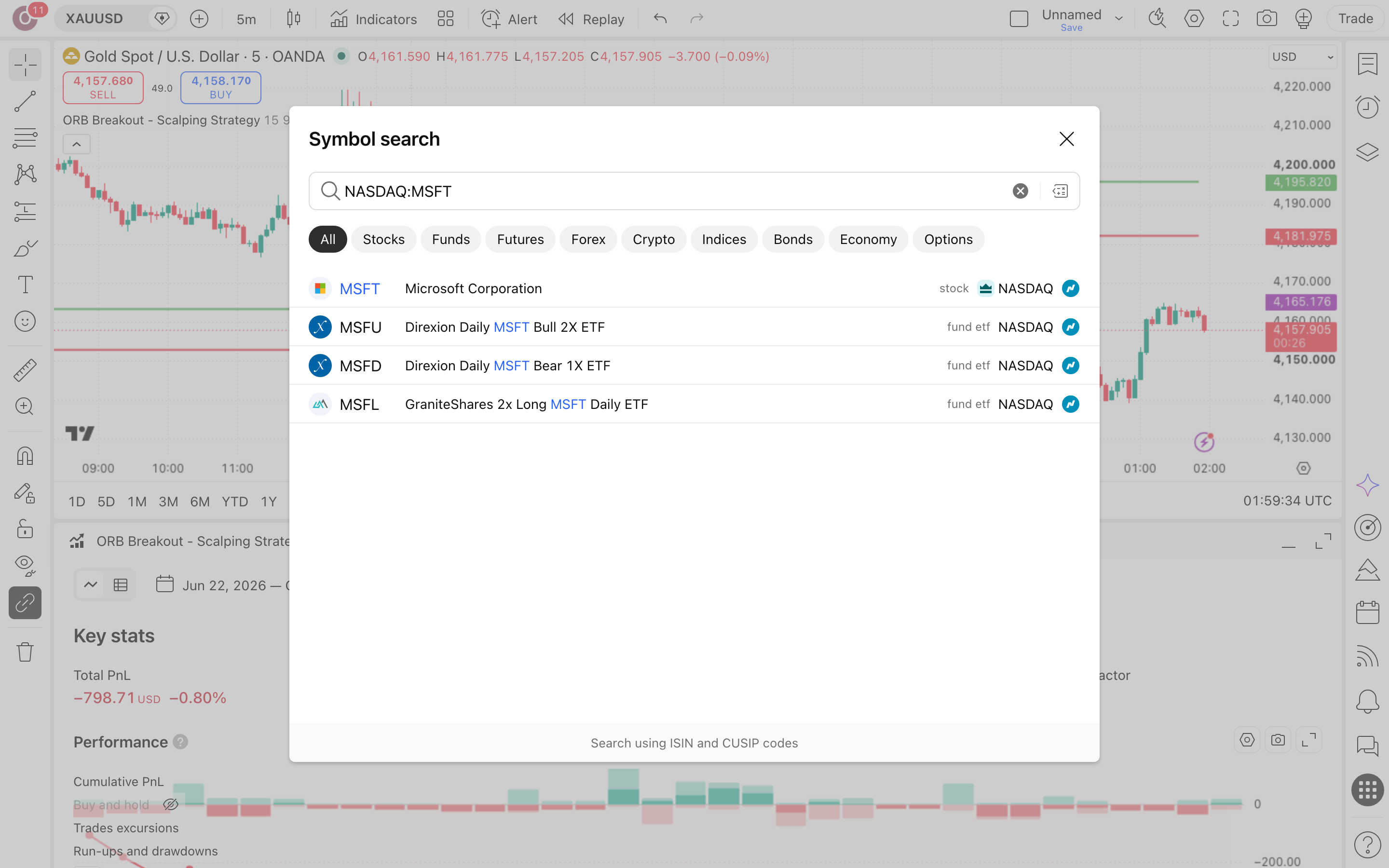Open the USD currency dropdown

tap(1302, 57)
